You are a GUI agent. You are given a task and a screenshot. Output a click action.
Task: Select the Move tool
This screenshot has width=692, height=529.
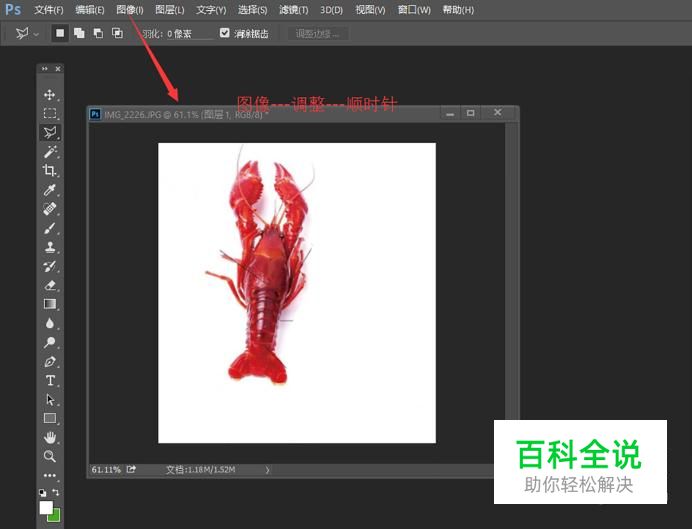click(x=50, y=94)
